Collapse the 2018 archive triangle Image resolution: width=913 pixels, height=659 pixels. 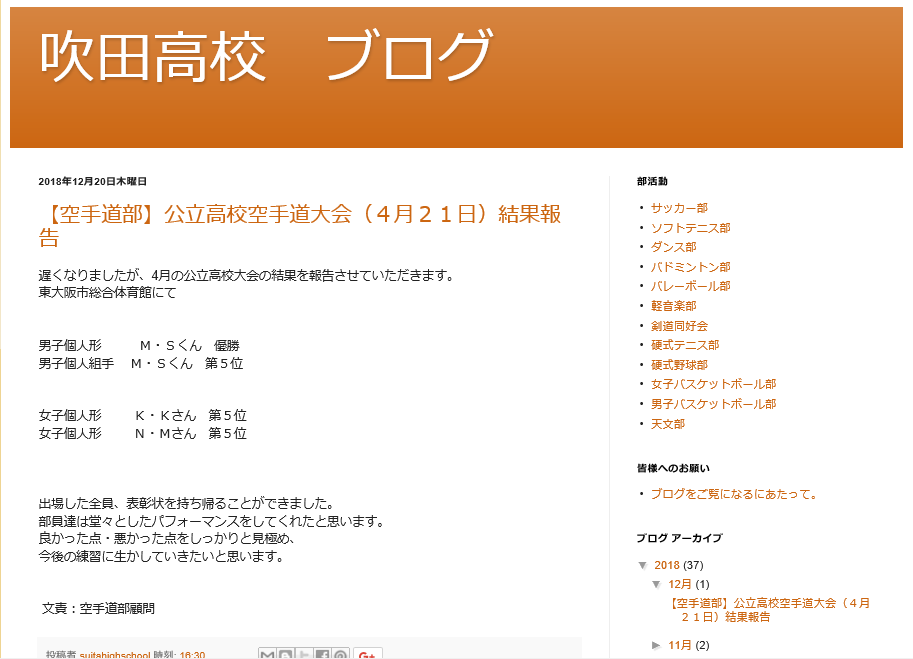[x=643, y=565]
